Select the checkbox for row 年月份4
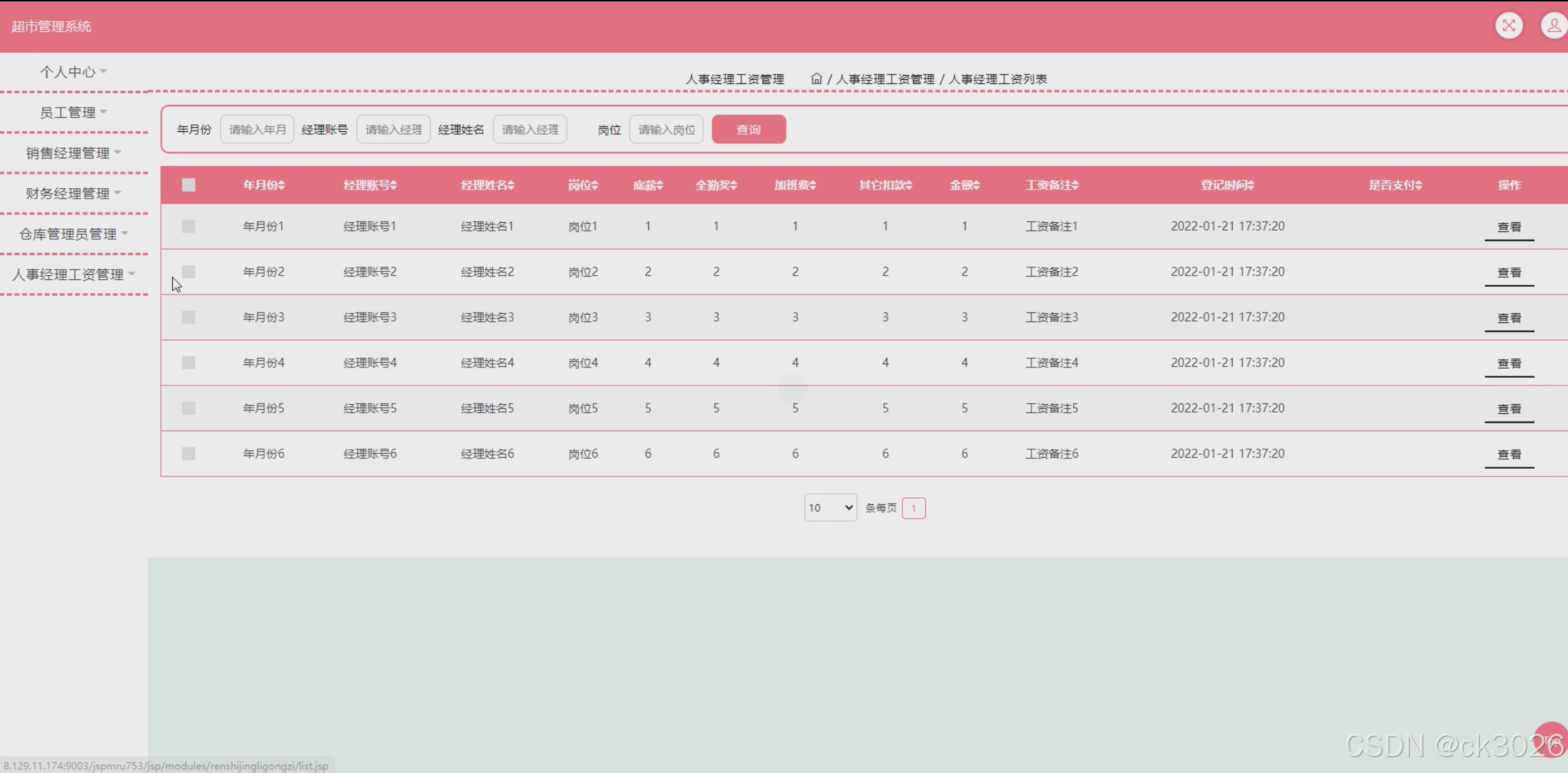Screen dimensions: 1568x773 [x=188, y=363]
